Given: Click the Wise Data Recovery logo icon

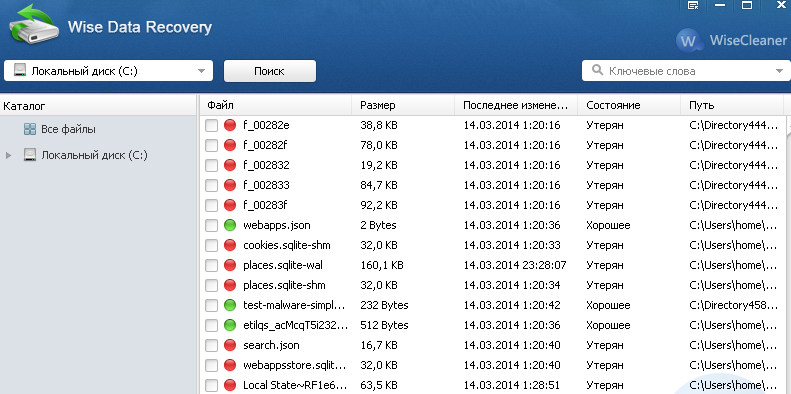Looking at the screenshot, I should click(x=33, y=24).
